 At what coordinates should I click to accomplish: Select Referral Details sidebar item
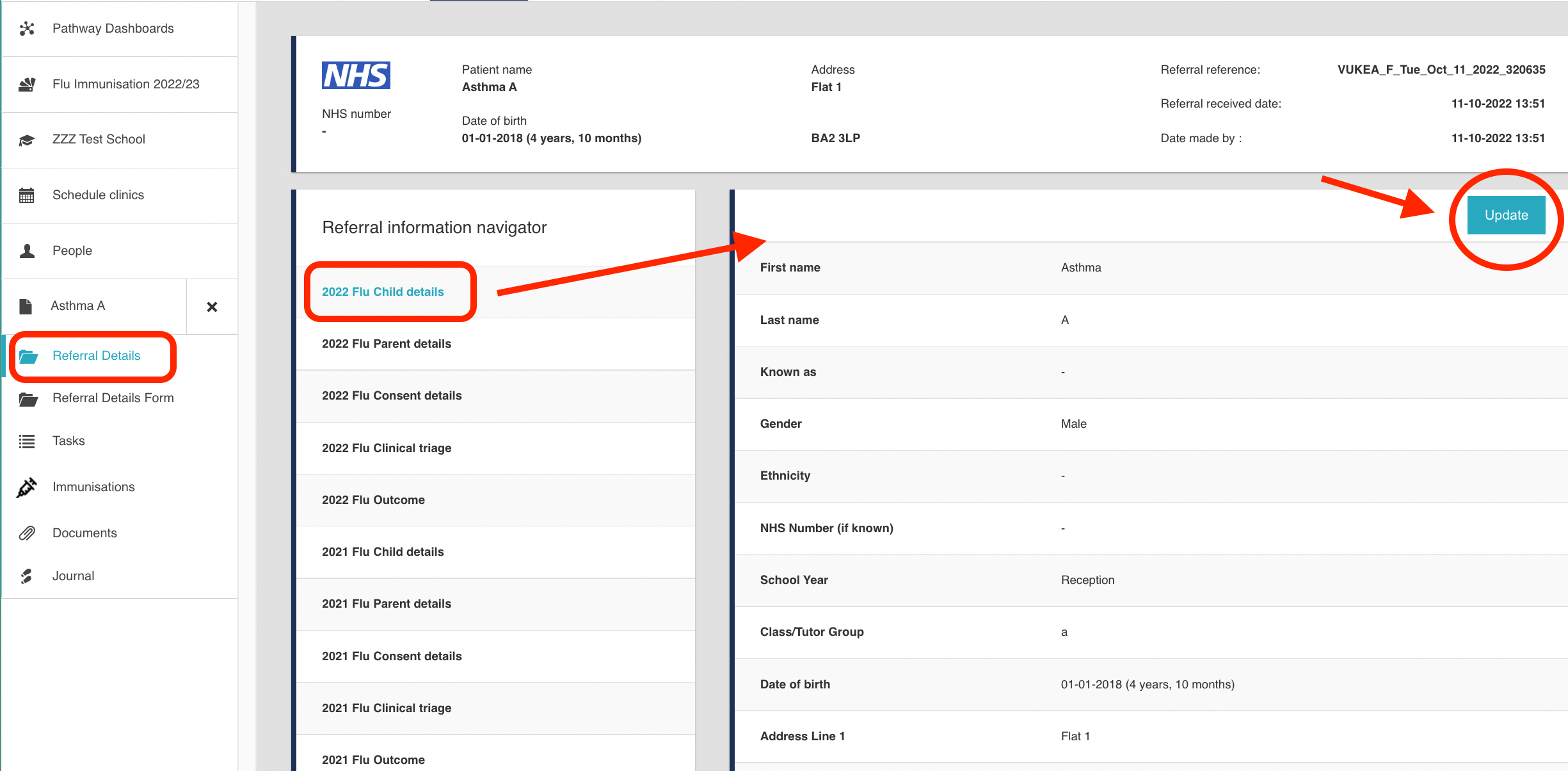[x=97, y=356]
